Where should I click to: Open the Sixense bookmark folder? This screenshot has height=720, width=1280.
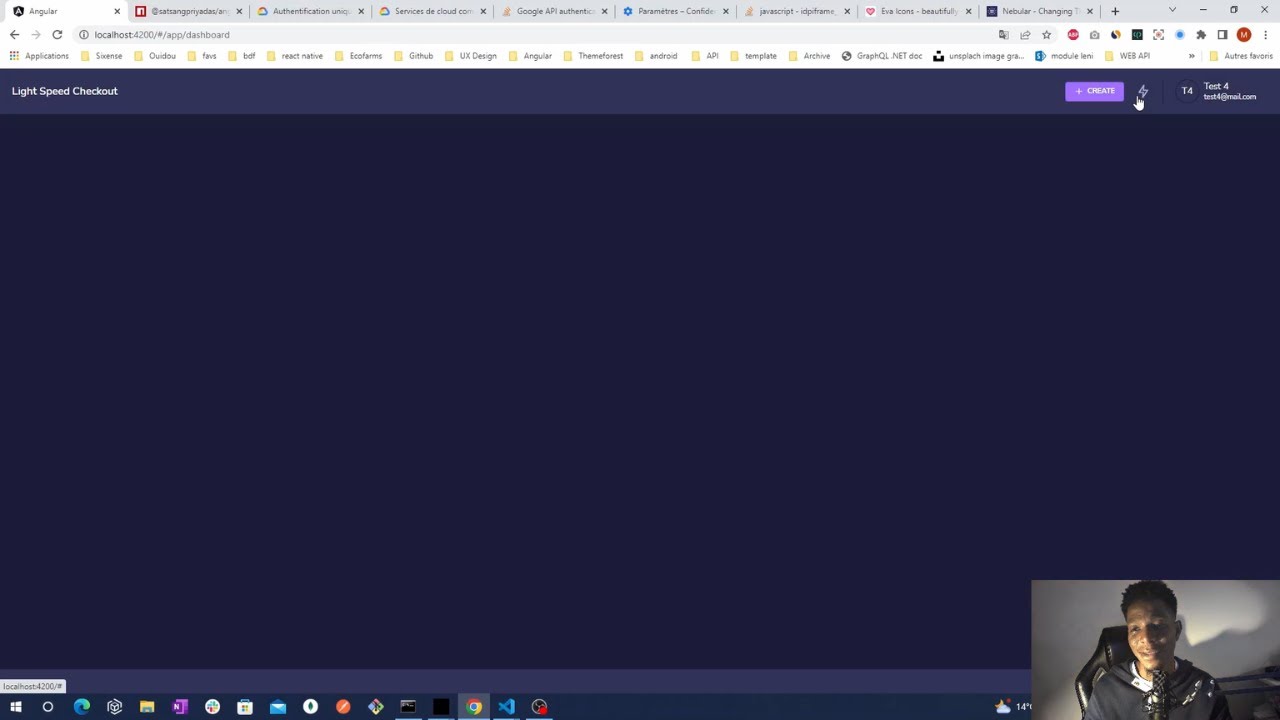point(101,56)
